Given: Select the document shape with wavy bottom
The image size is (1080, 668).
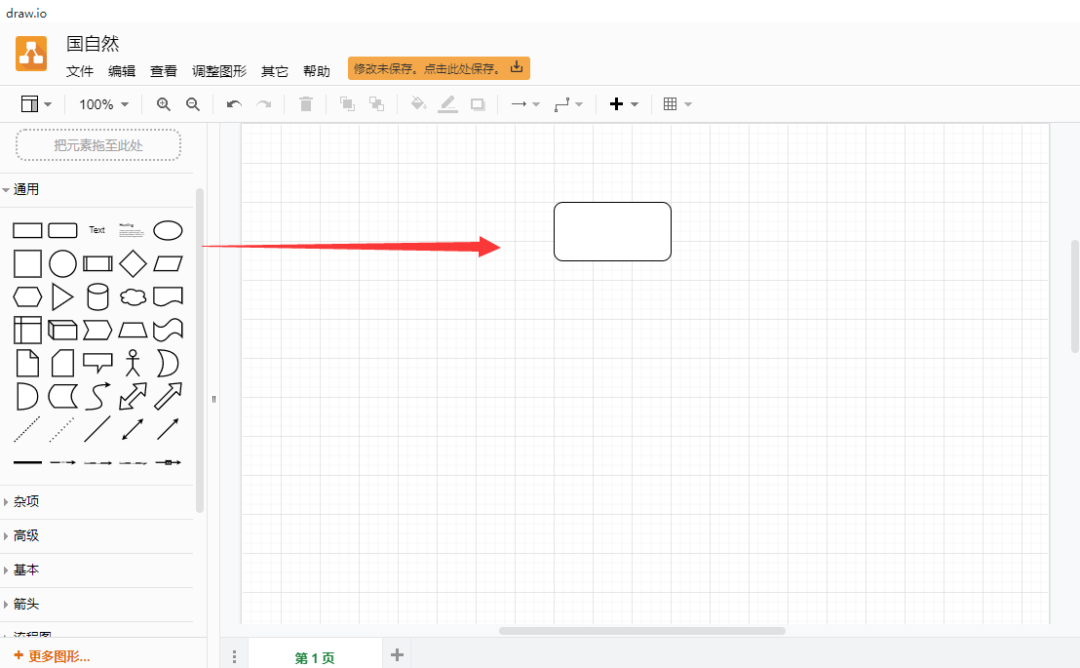Looking at the screenshot, I should tap(168, 297).
